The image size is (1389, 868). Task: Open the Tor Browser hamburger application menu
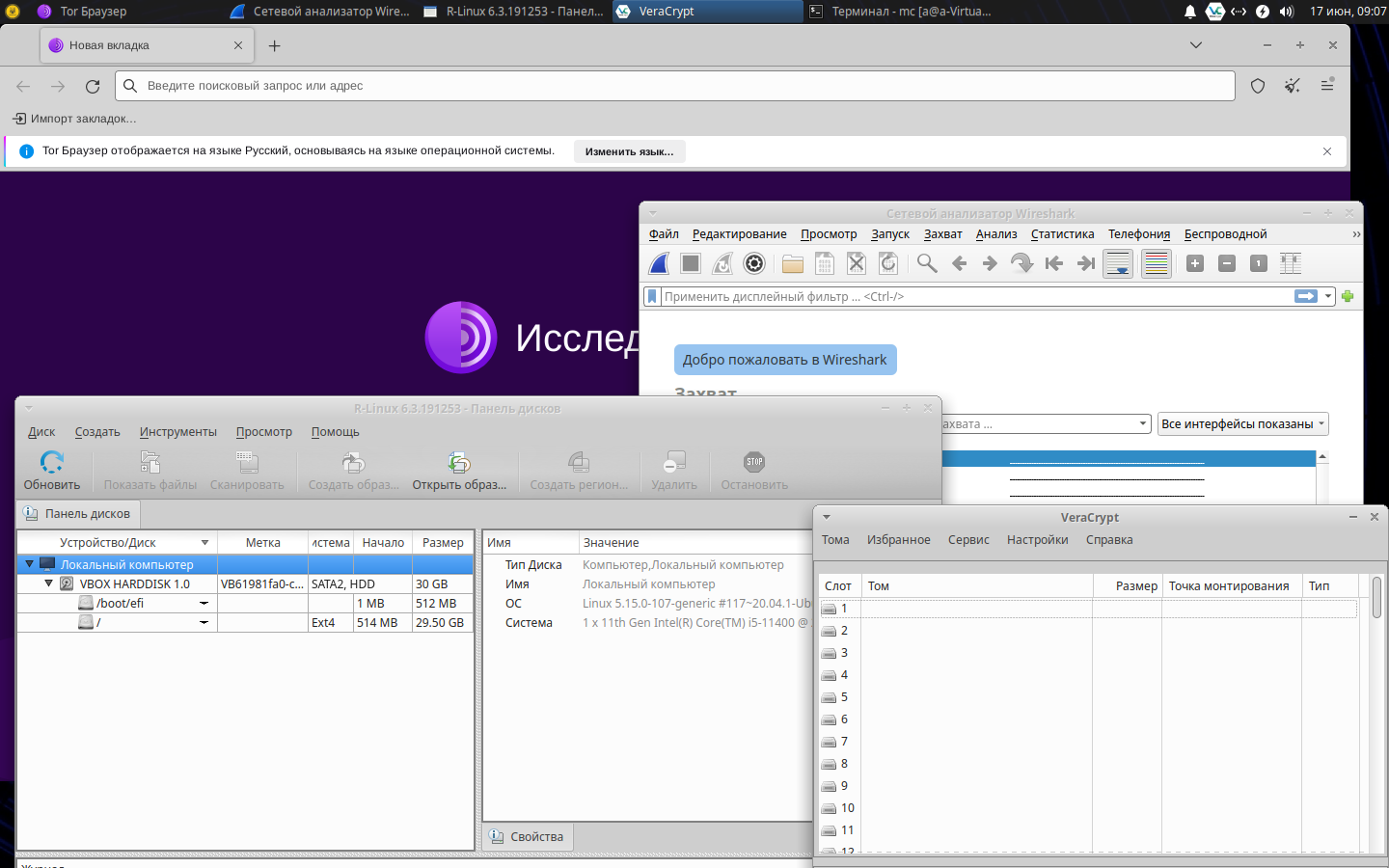(1327, 86)
